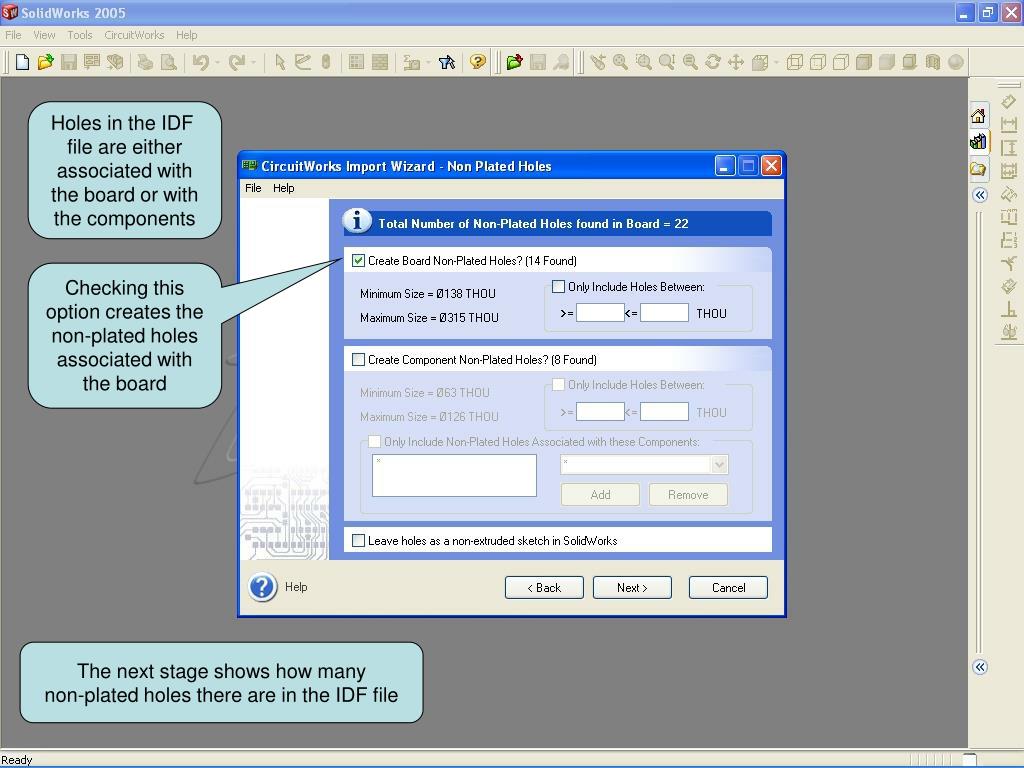Open the Tools menu
This screenshot has width=1024, height=768.
point(80,35)
